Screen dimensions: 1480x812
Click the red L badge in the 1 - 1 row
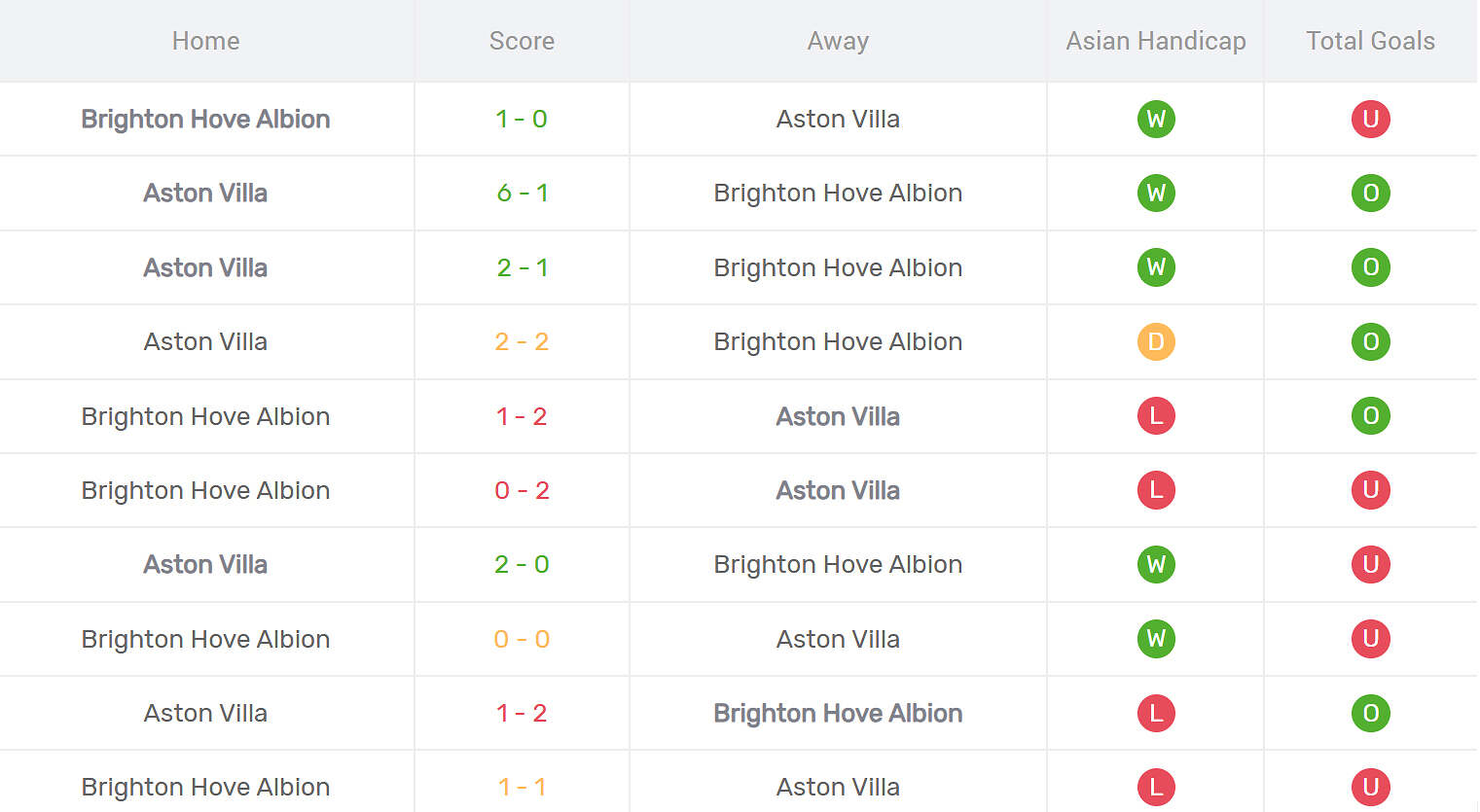(x=1156, y=787)
